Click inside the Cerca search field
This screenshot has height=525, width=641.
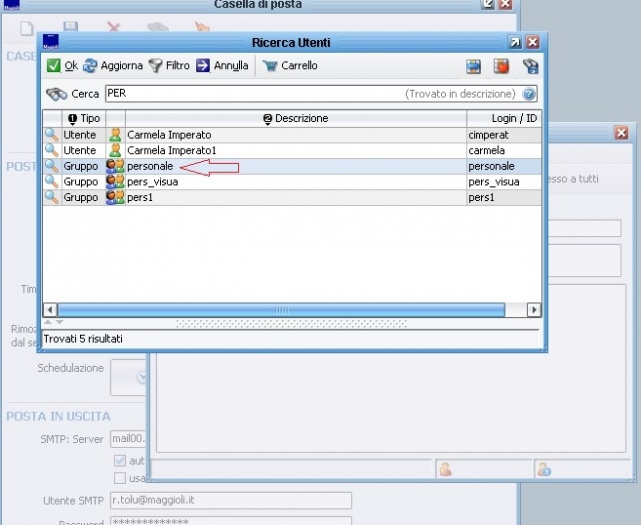(321, 94)
